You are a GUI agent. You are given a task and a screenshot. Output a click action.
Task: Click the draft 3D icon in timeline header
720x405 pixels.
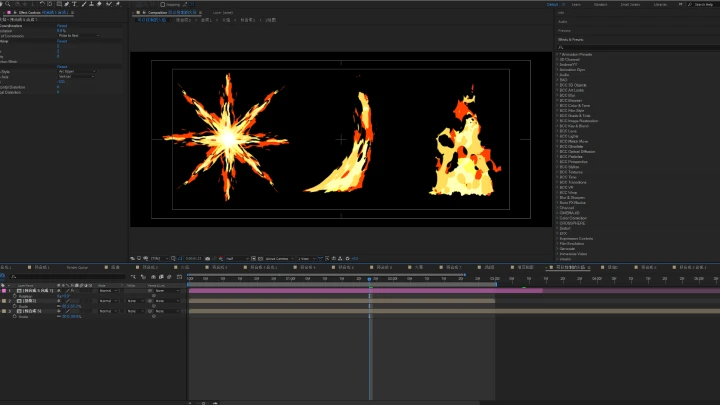143,277
